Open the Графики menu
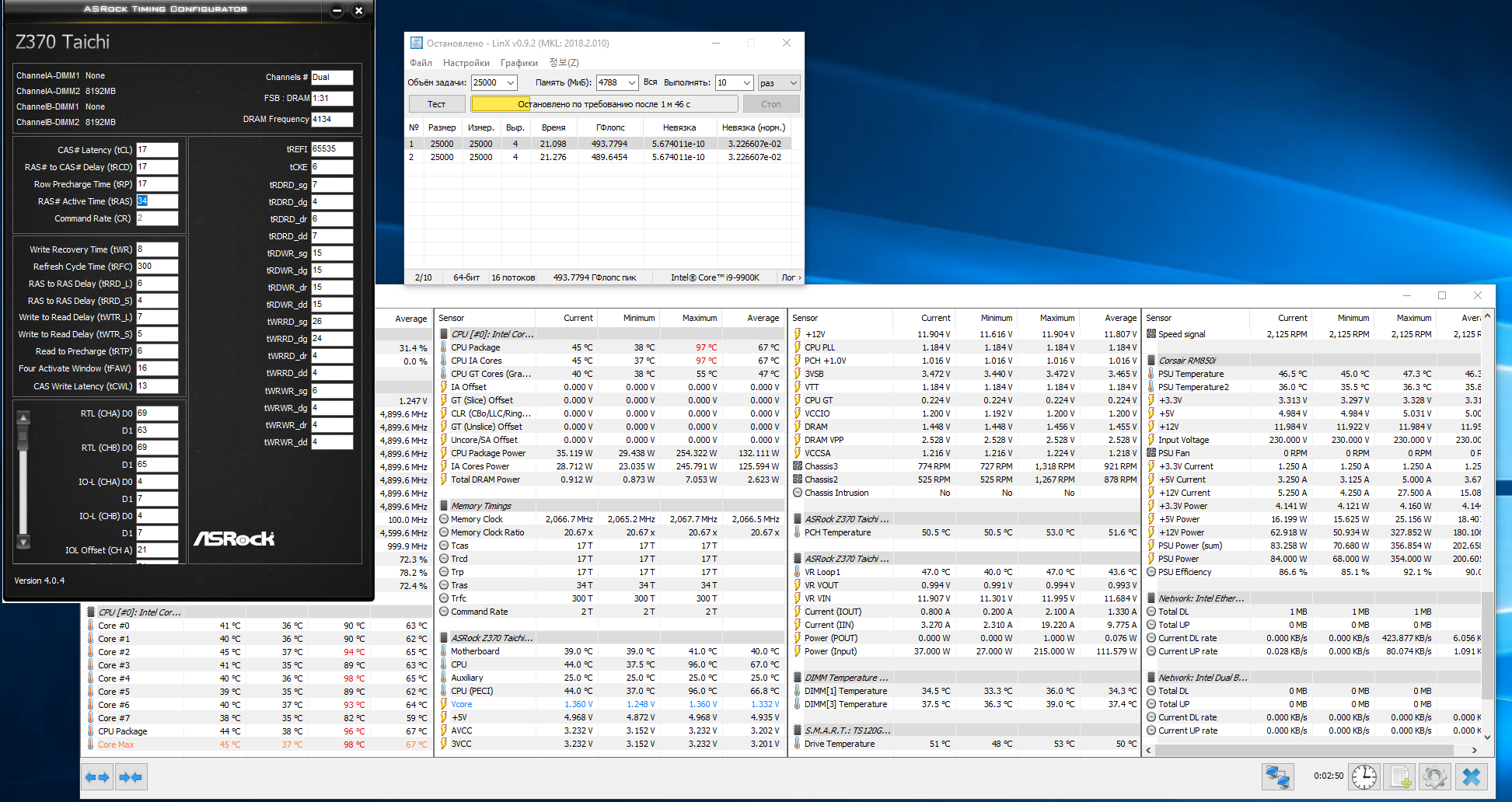Screen dimensions: 1512x802 (519, 63)
